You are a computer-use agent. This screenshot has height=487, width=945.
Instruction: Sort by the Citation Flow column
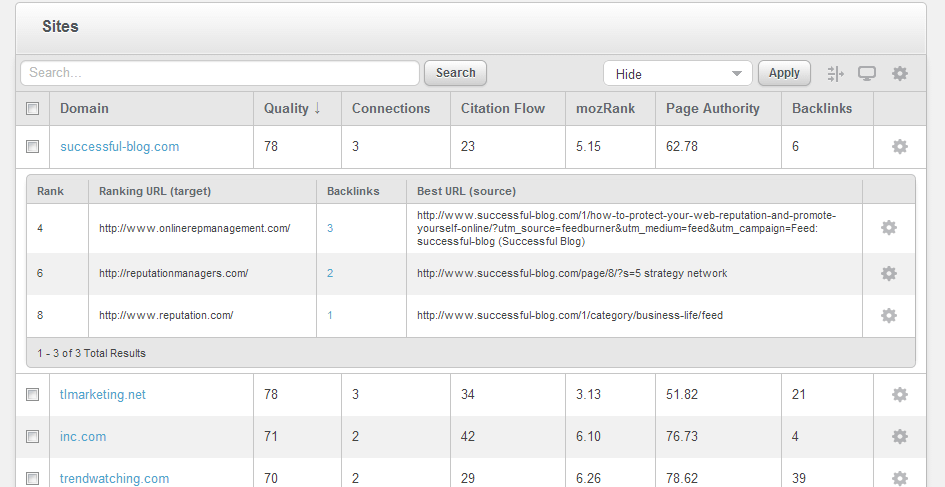[502, 109]
